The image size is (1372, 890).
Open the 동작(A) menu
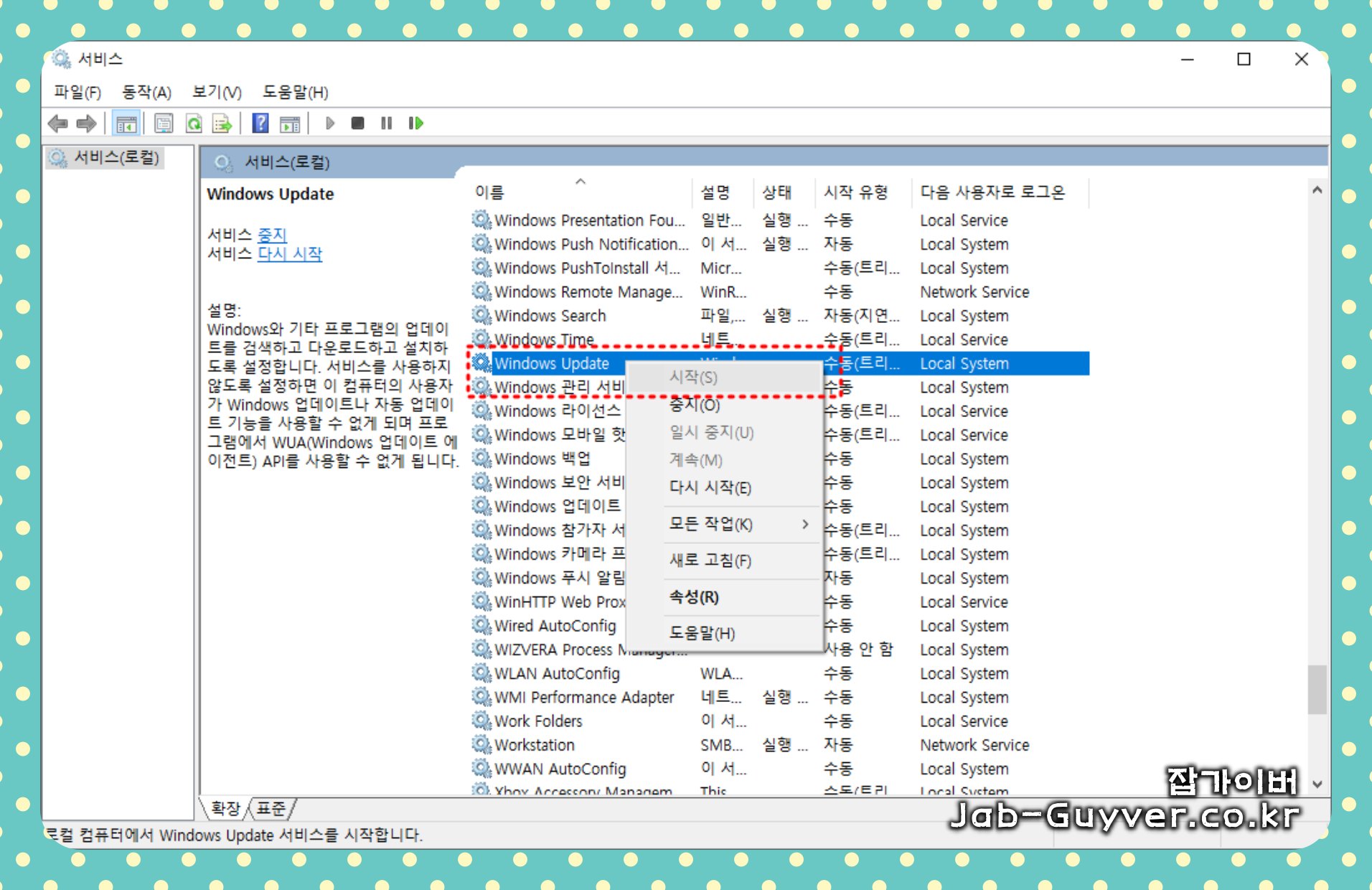click(146, 92)
